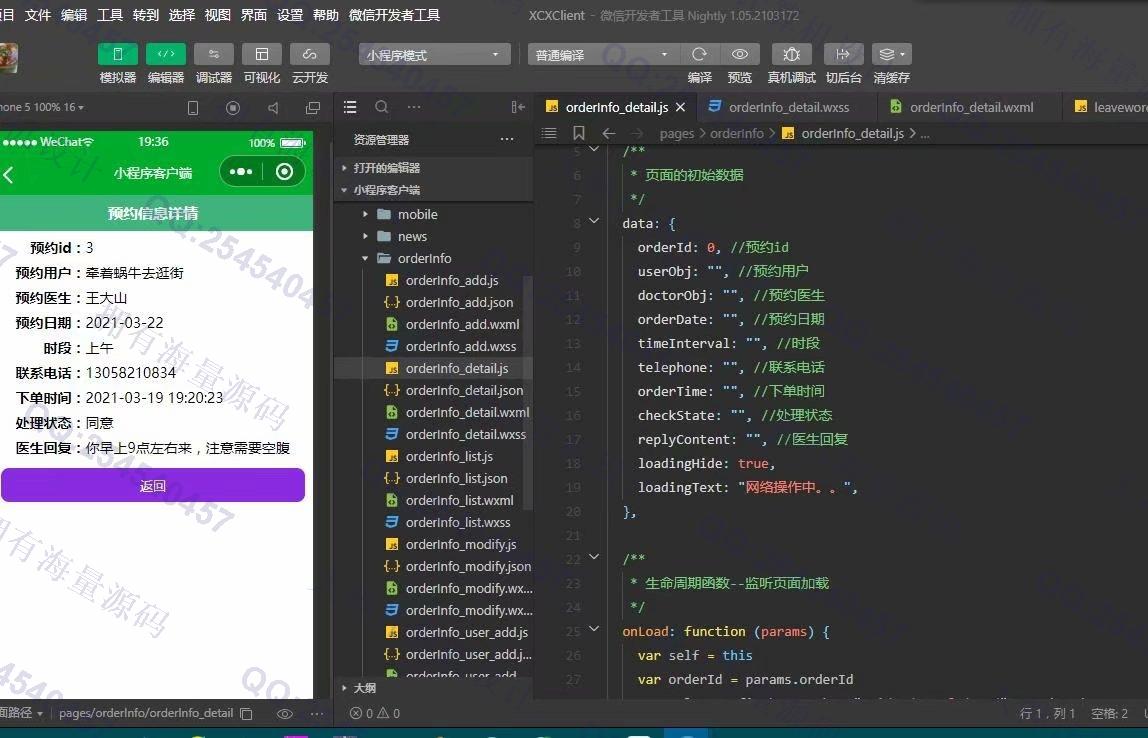Open the 工具 menu
The width and height of the screenshot is (1148, 738).
point(110,15)
